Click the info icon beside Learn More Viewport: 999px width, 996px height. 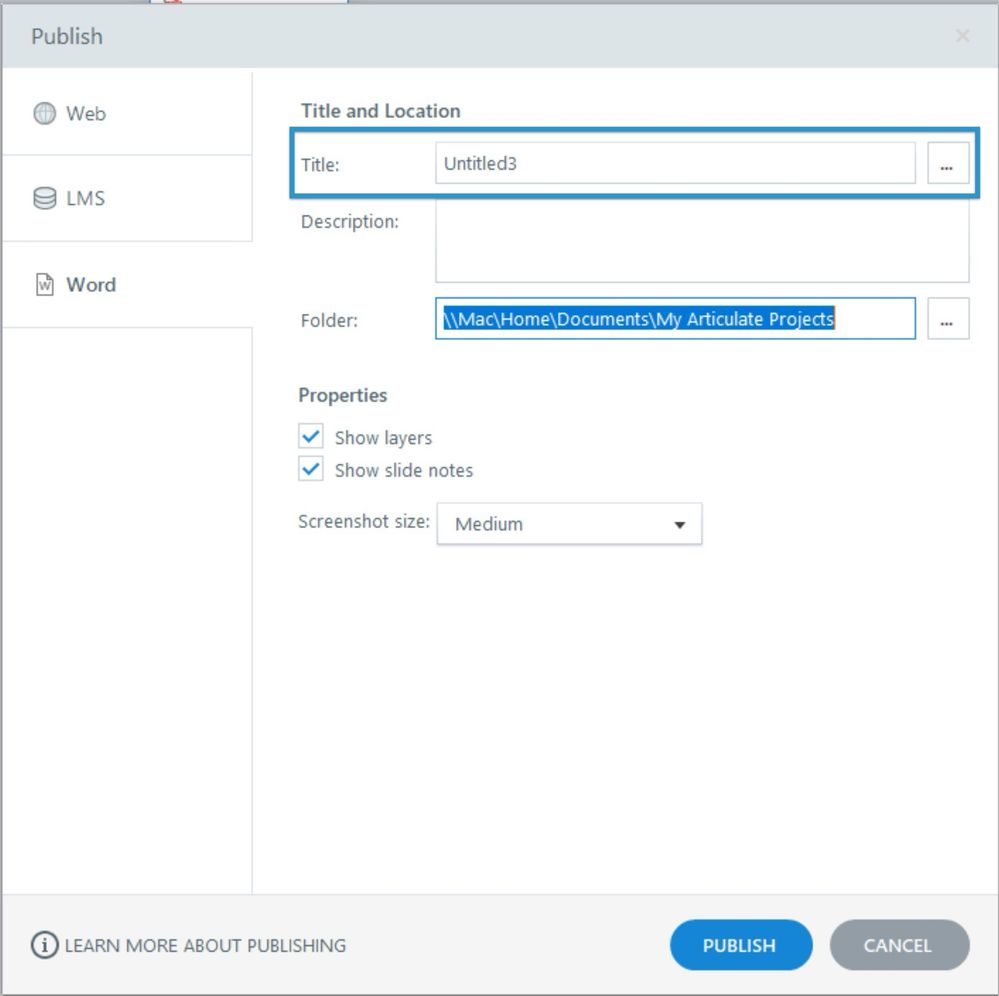(44, 945)
